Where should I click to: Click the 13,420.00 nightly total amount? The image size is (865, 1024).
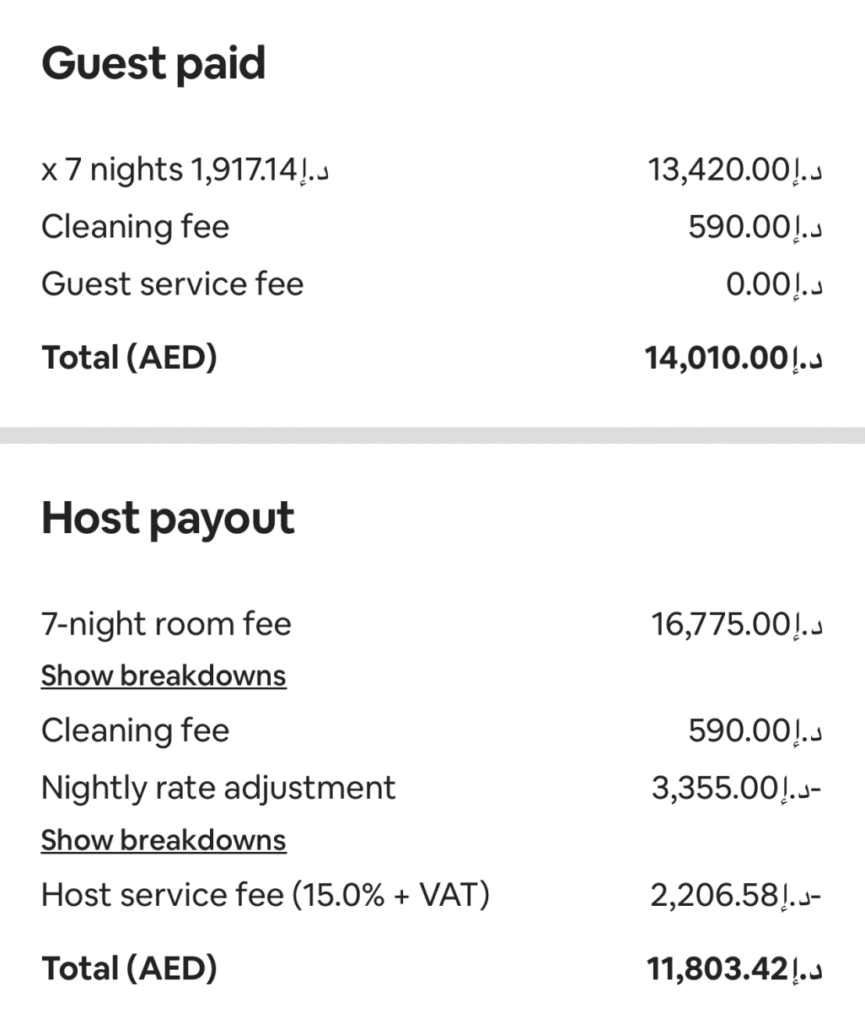coord(735,171)
